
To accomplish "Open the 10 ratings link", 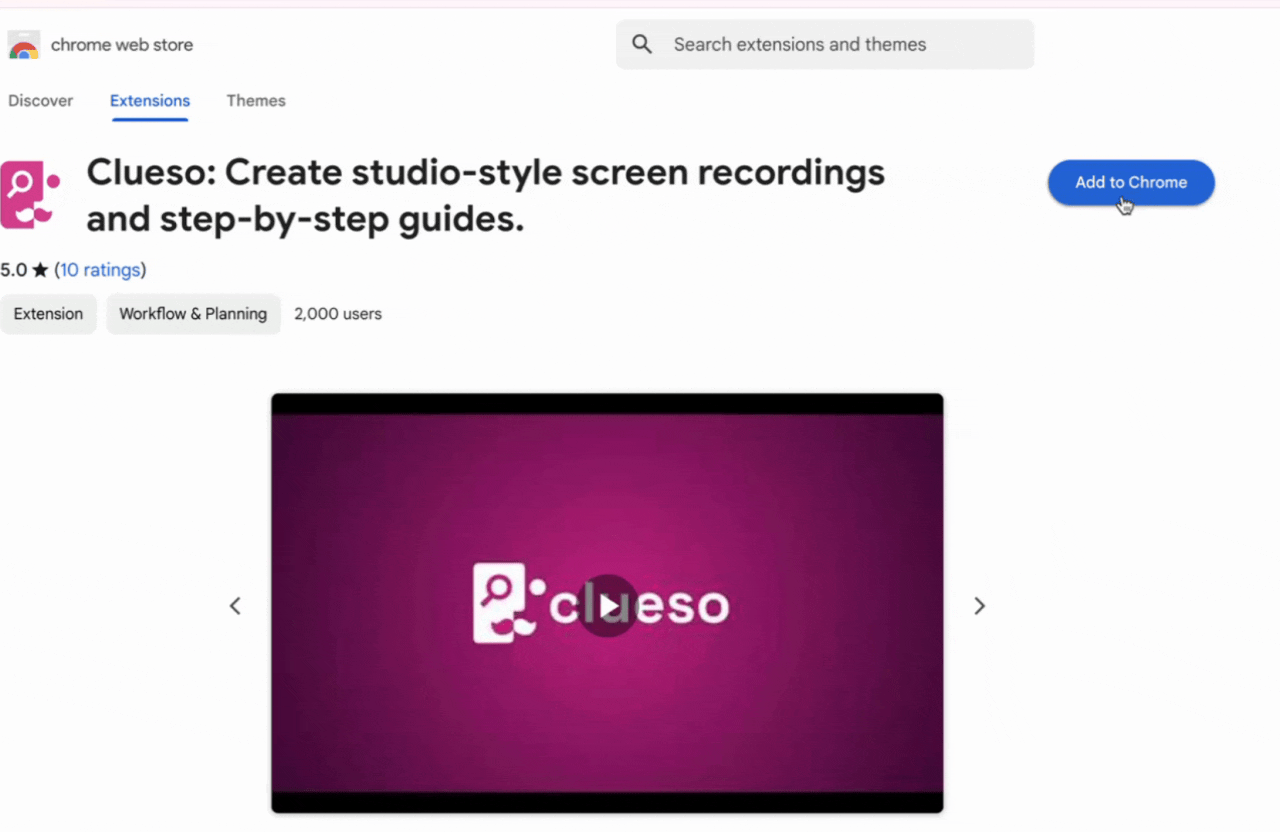I will click(100, 270).
